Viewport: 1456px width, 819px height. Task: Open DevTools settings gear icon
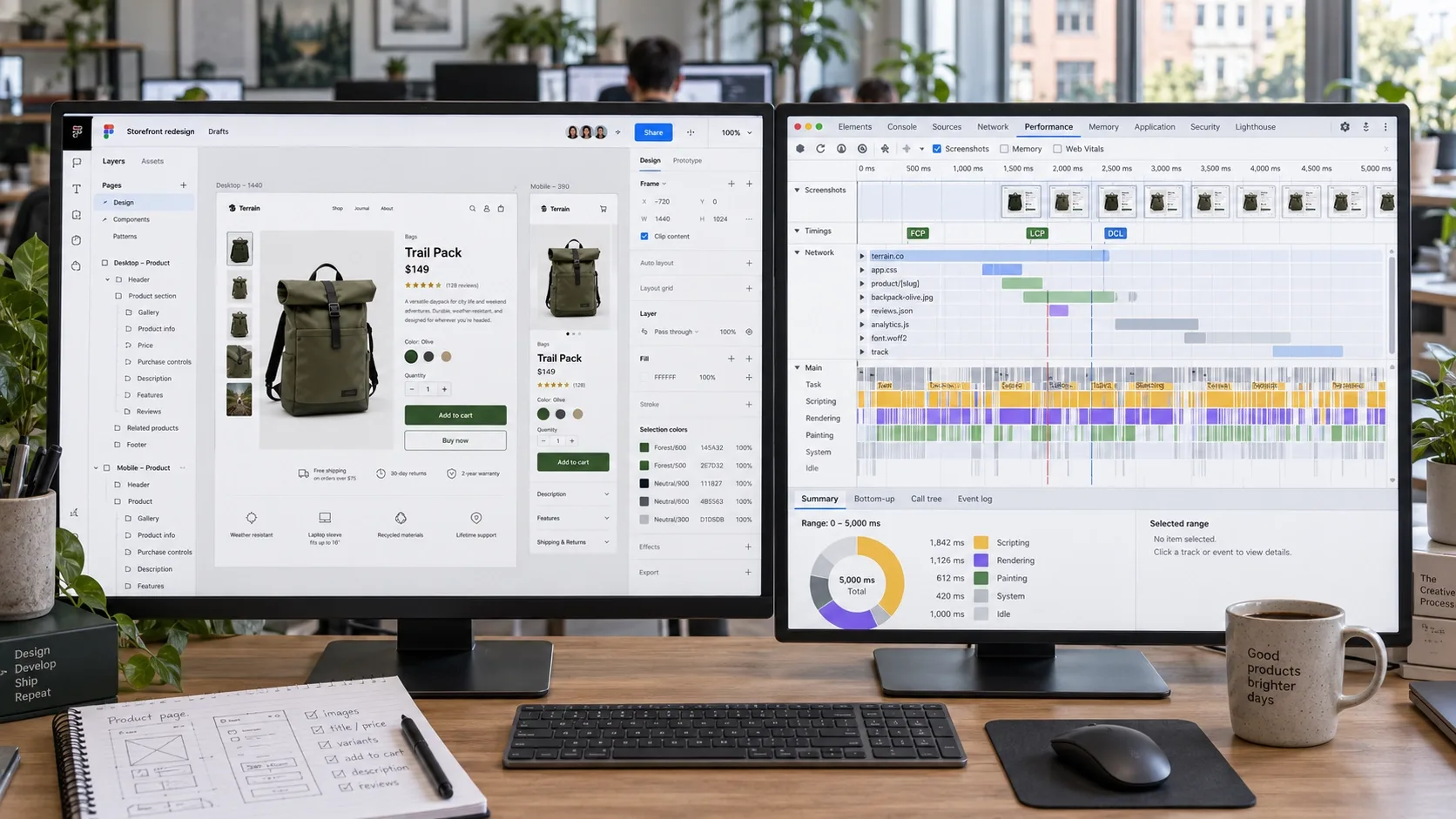pos(1345,127)
